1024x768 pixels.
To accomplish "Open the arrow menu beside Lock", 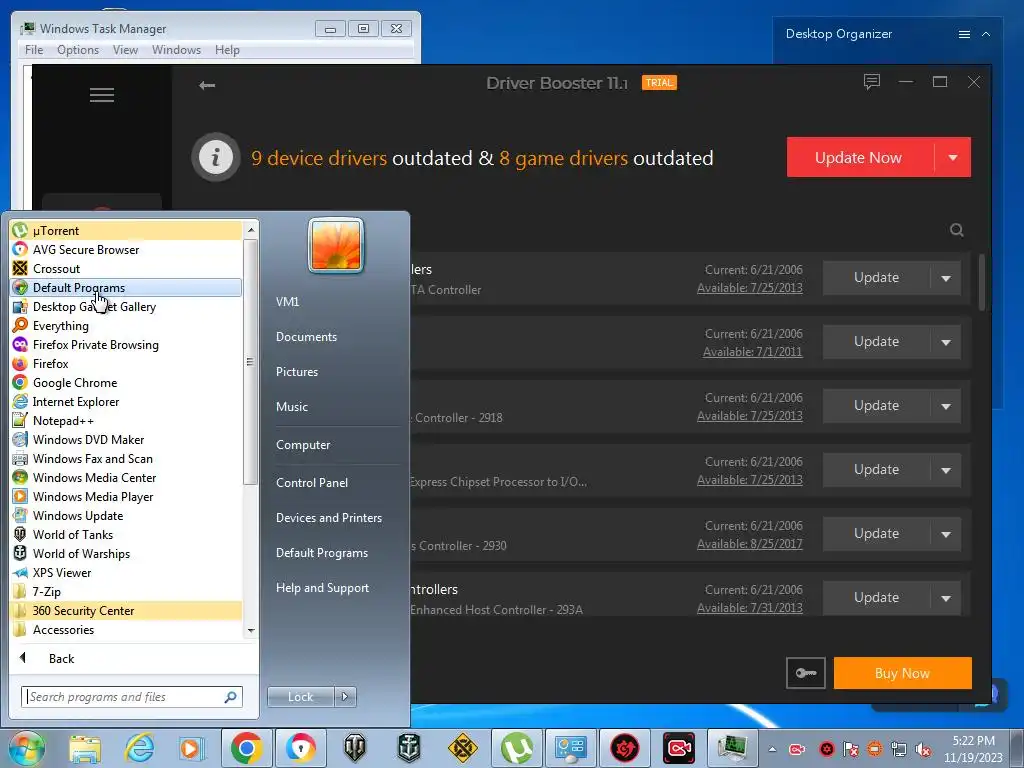I will (x=345, y=697).
